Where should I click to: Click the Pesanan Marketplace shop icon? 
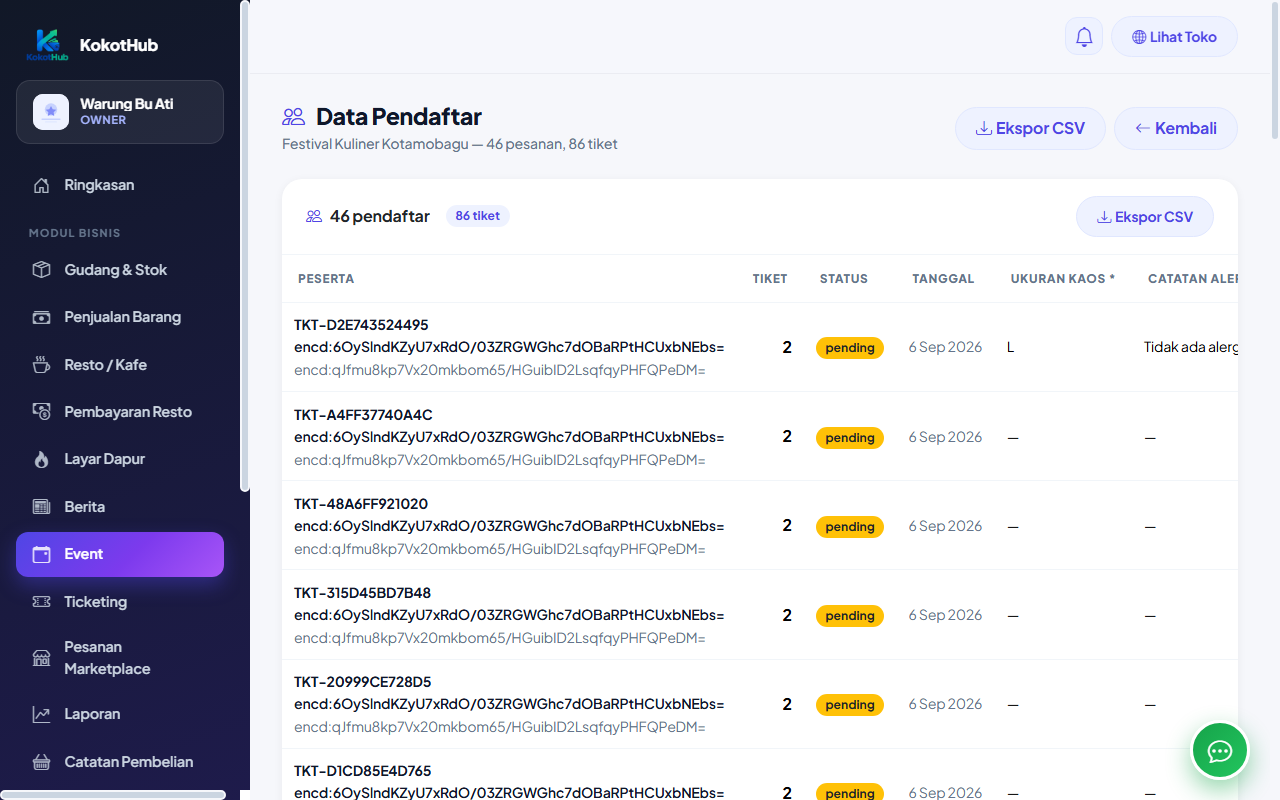coord(41,658)
